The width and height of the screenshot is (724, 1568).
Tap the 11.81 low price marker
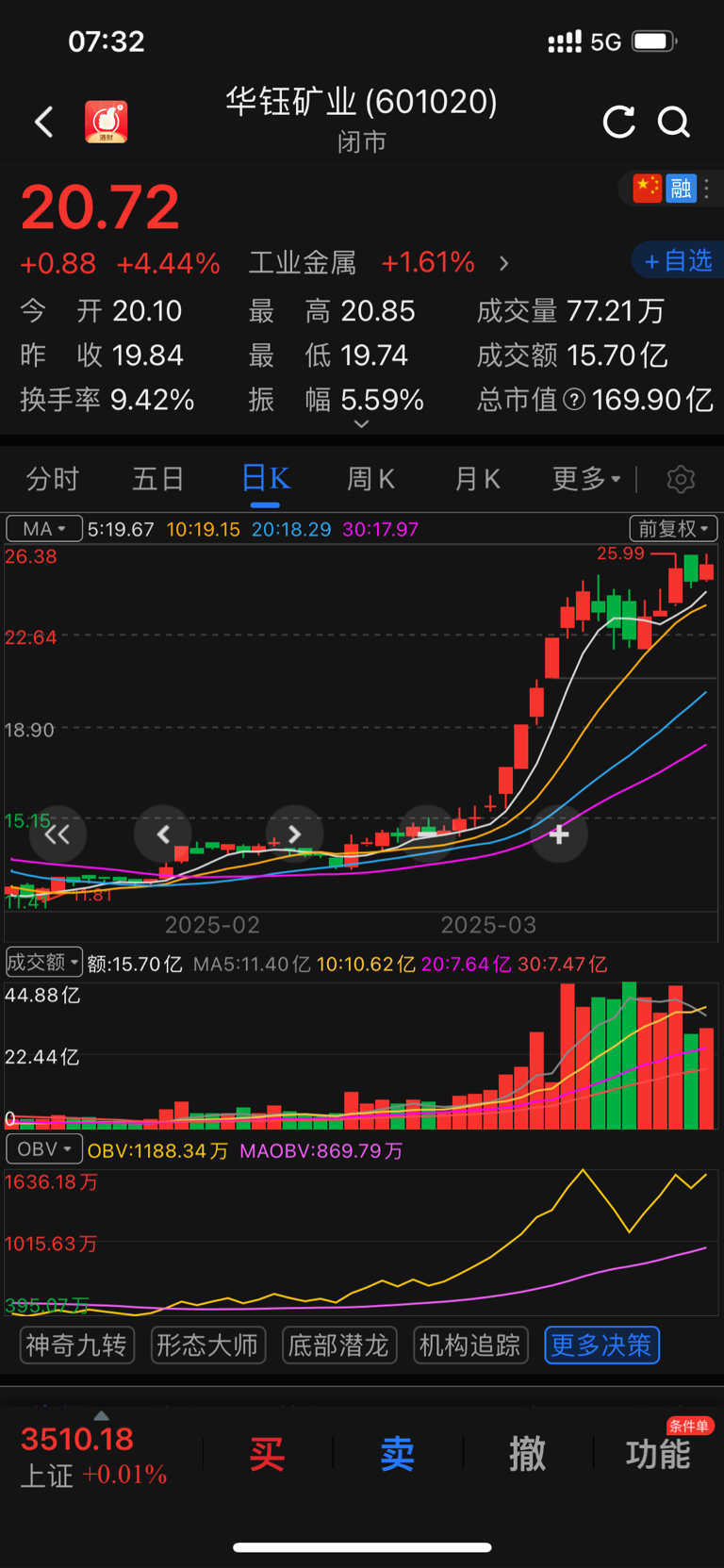point(92,895)
